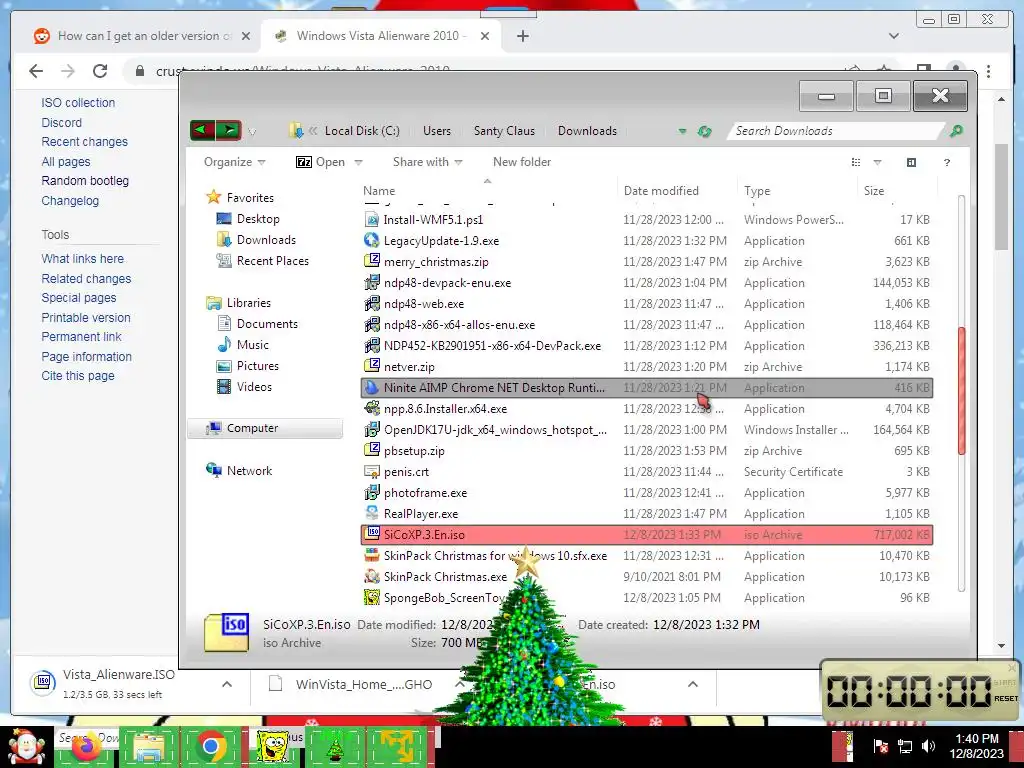1024x768 pixels.
Task: Sort by the Size column header
Action: pyautogui.click(x=896, y=191)
